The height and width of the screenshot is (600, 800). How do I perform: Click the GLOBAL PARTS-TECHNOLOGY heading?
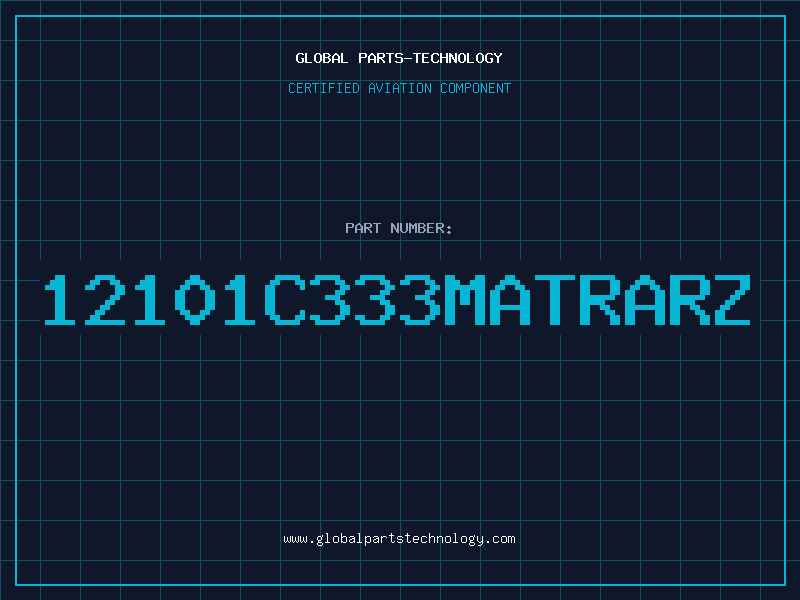(x=399, y=58)
